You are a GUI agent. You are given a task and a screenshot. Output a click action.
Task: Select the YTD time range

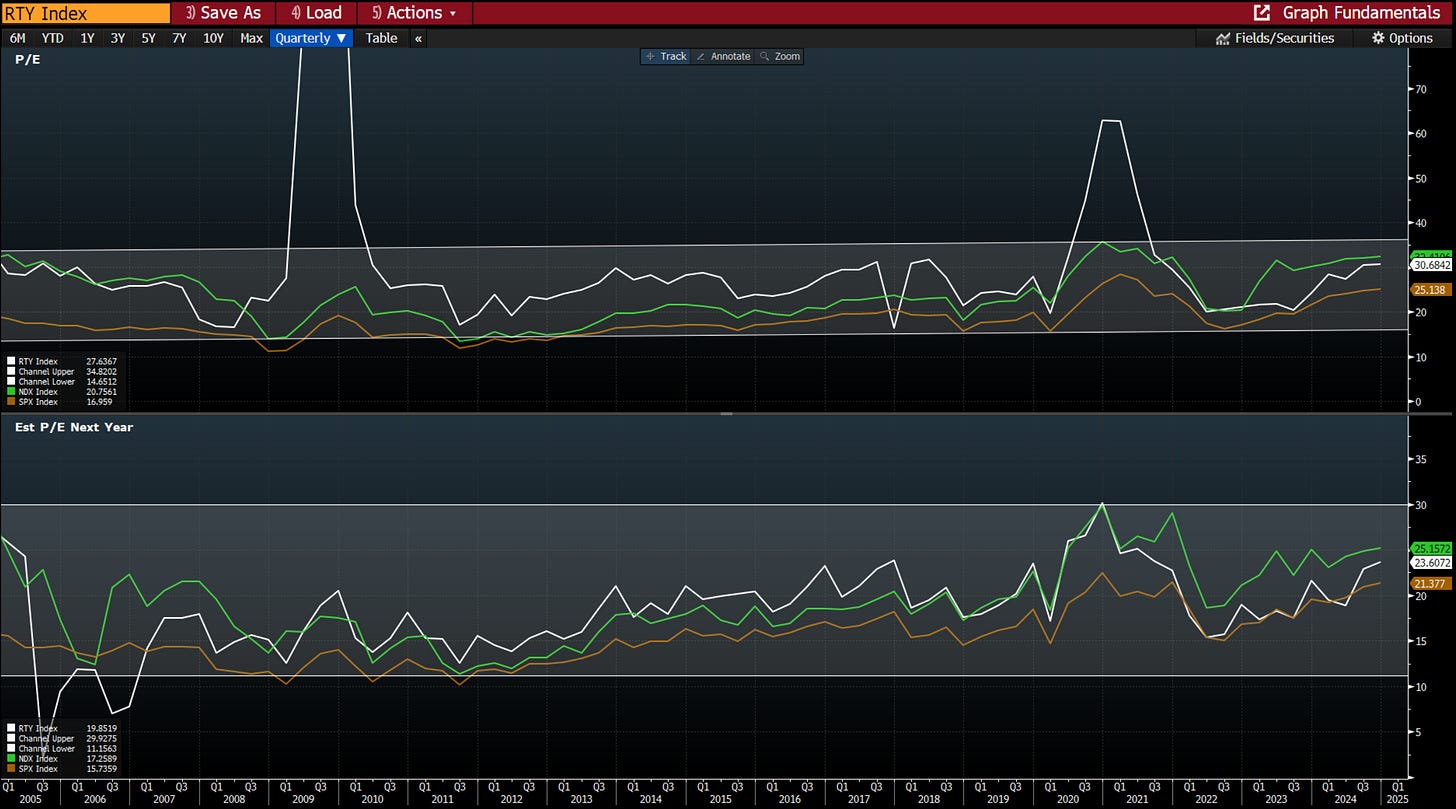pos(53,38)
